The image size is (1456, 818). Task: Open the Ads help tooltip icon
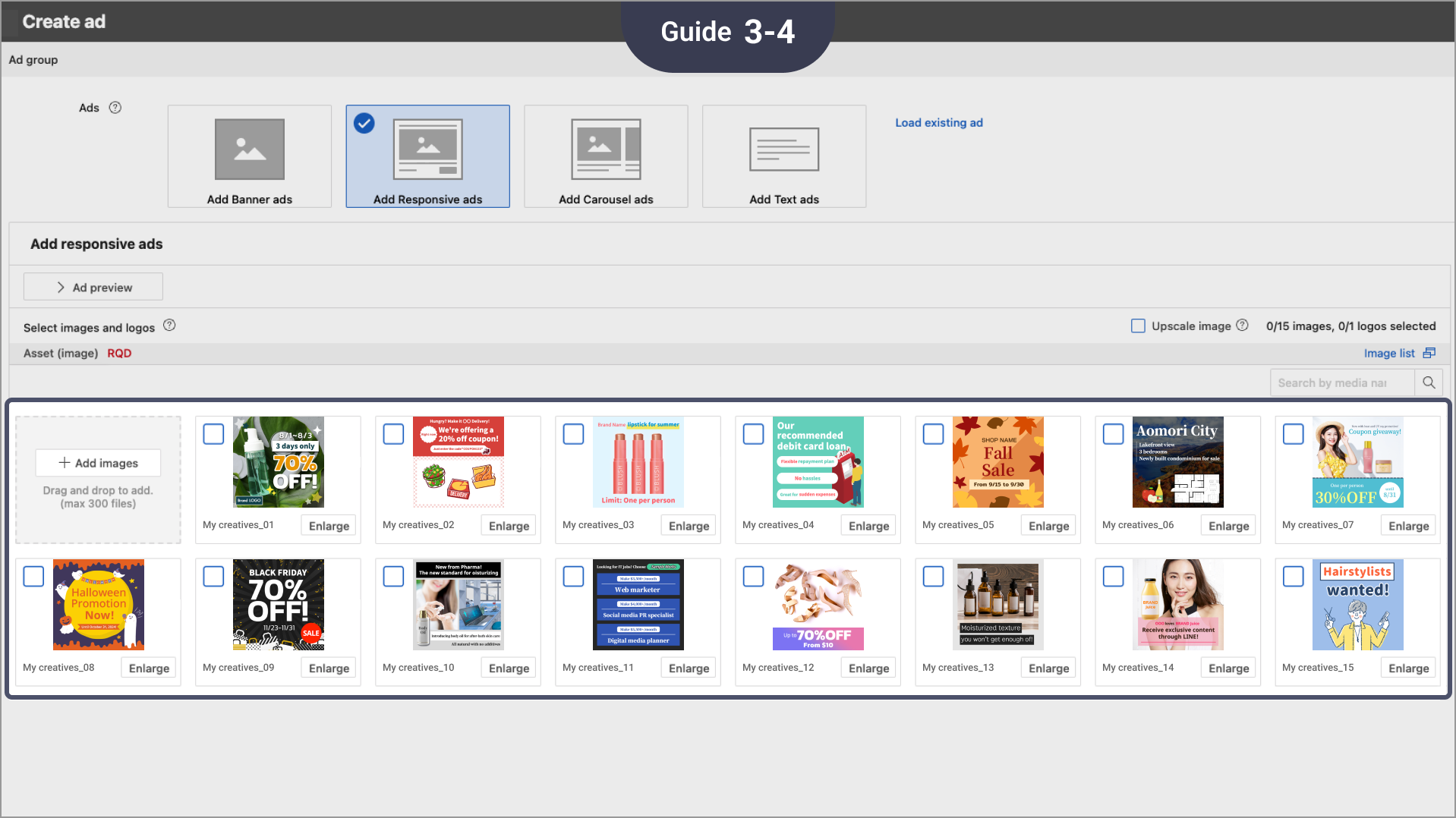pyautogui.click(x=115, y=107)
